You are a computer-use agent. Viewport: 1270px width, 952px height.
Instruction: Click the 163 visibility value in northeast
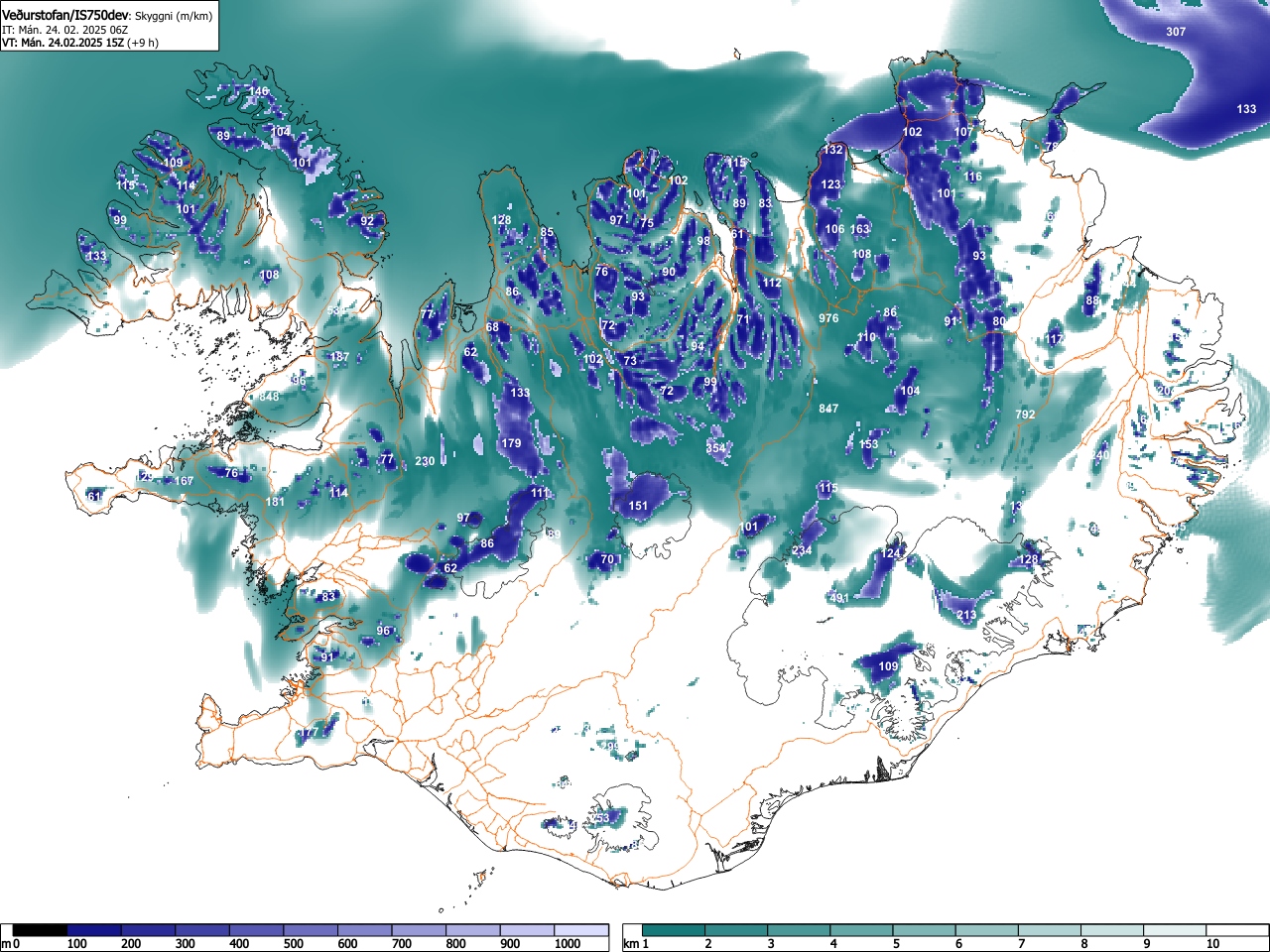859,229
